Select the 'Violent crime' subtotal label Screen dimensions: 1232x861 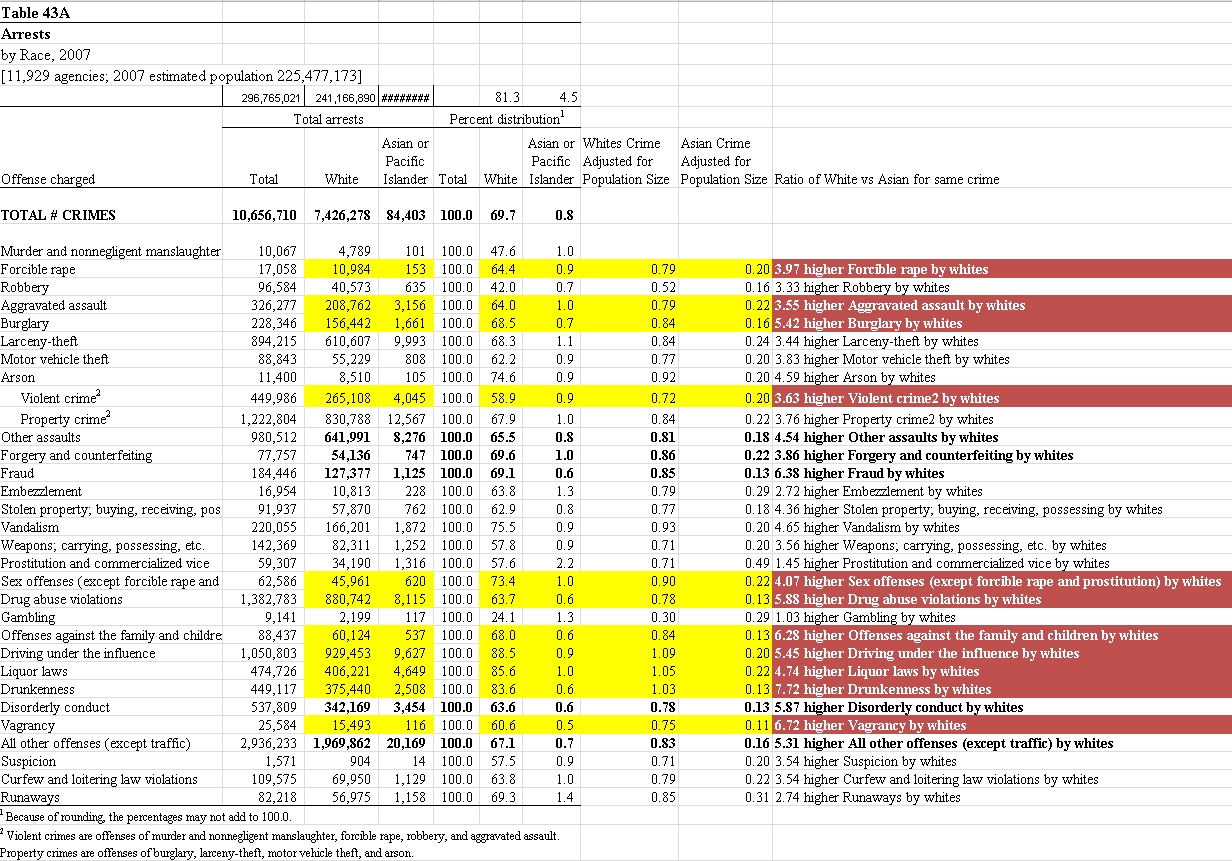tap(60, 398)
